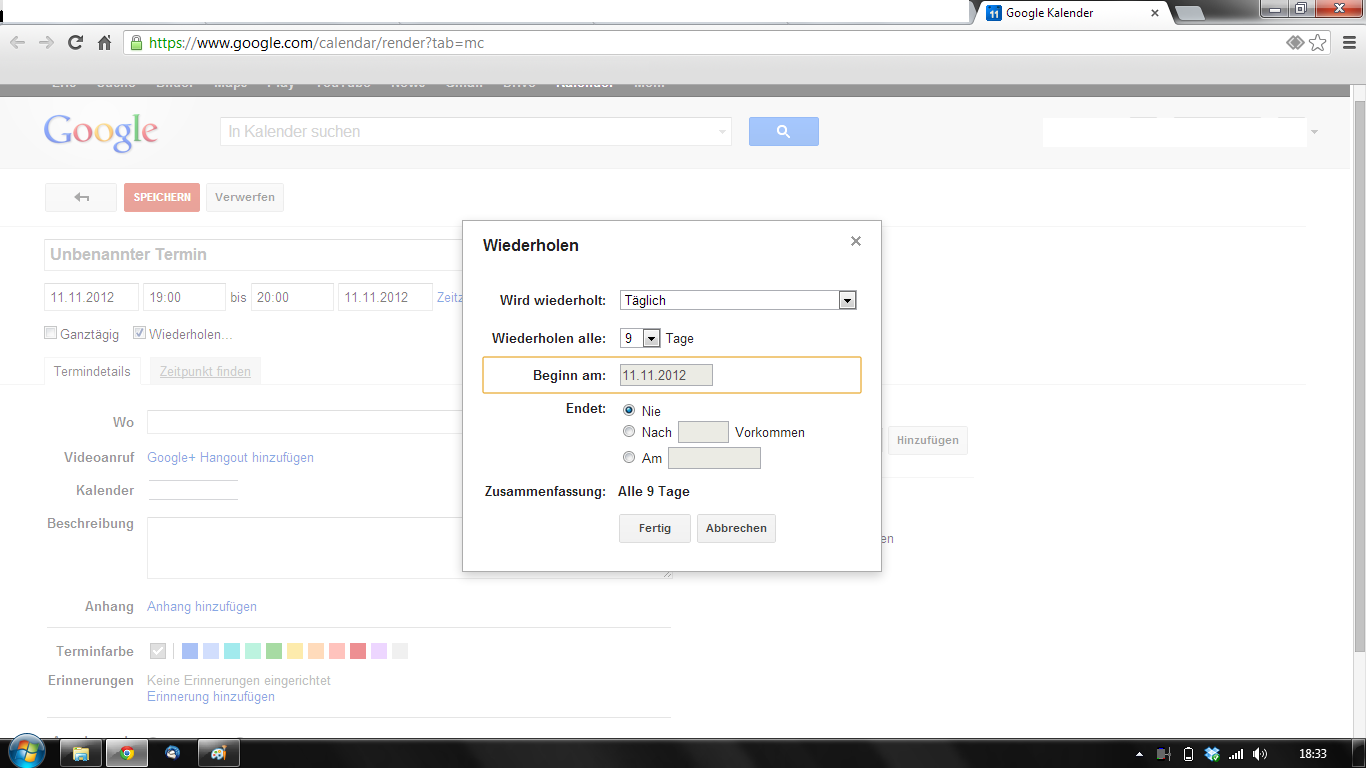
Task: Click the Beschreibung text area
Action: point(305,548)
